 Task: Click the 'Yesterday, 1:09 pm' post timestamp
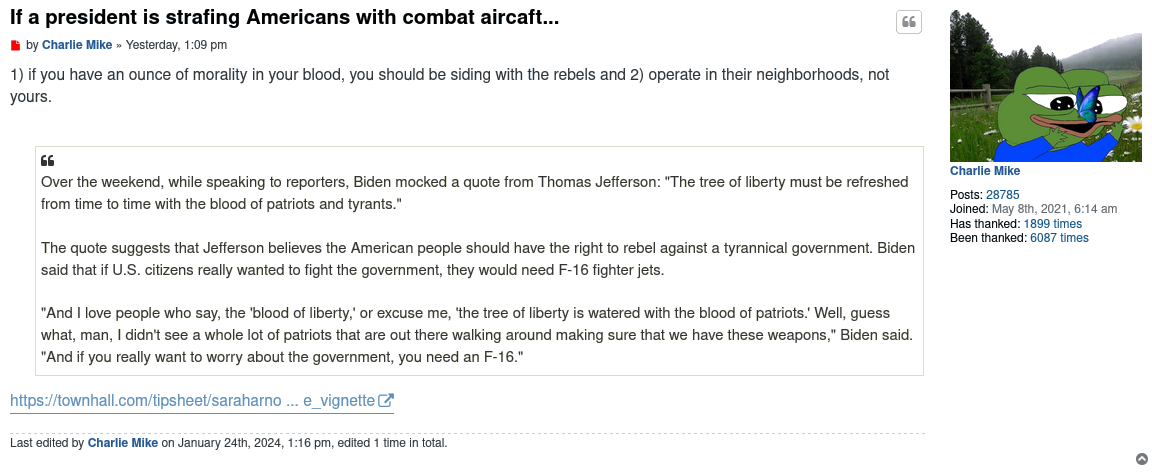tap(176, 45)
